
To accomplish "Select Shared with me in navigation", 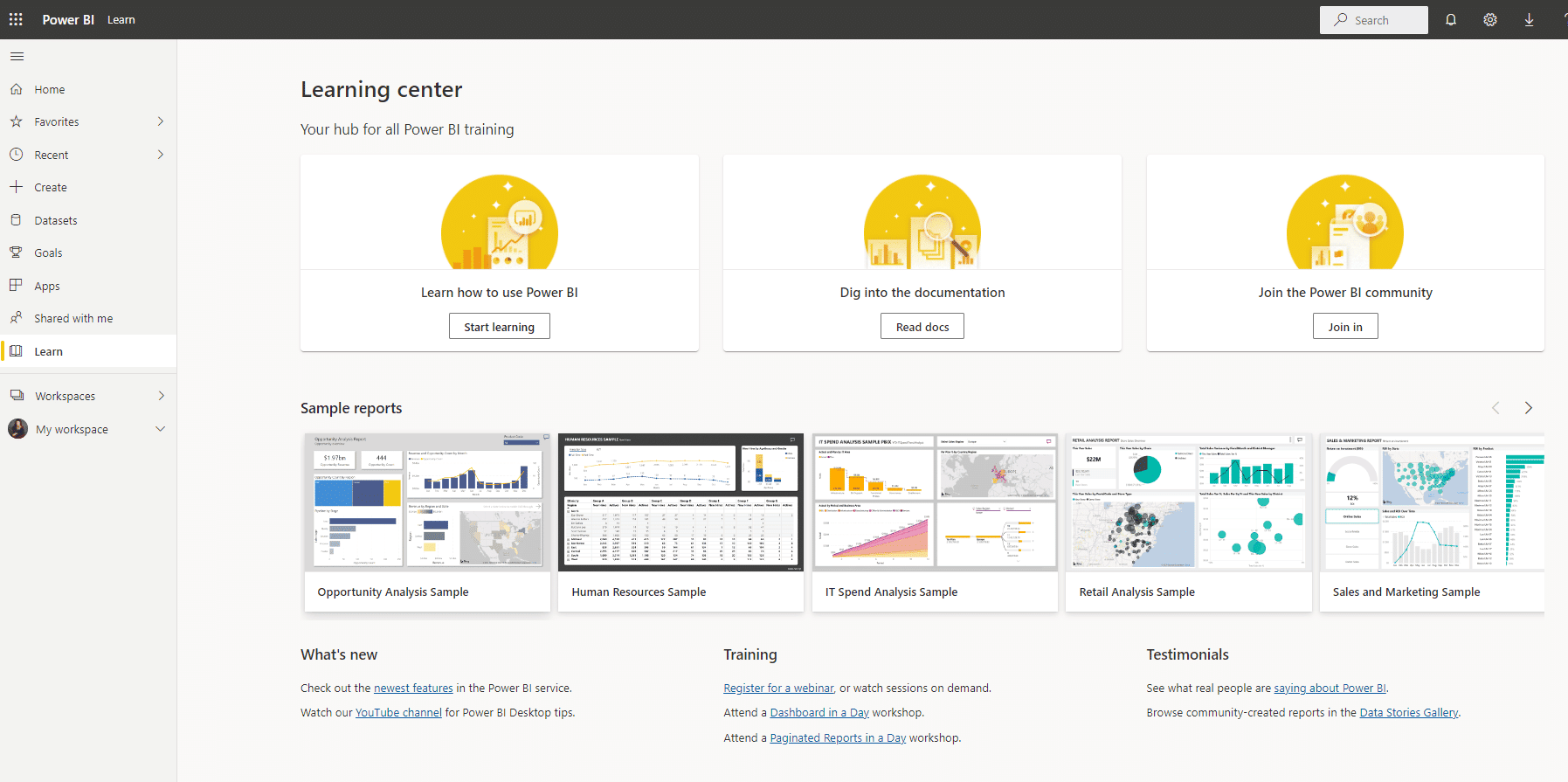I will [73, 319].
